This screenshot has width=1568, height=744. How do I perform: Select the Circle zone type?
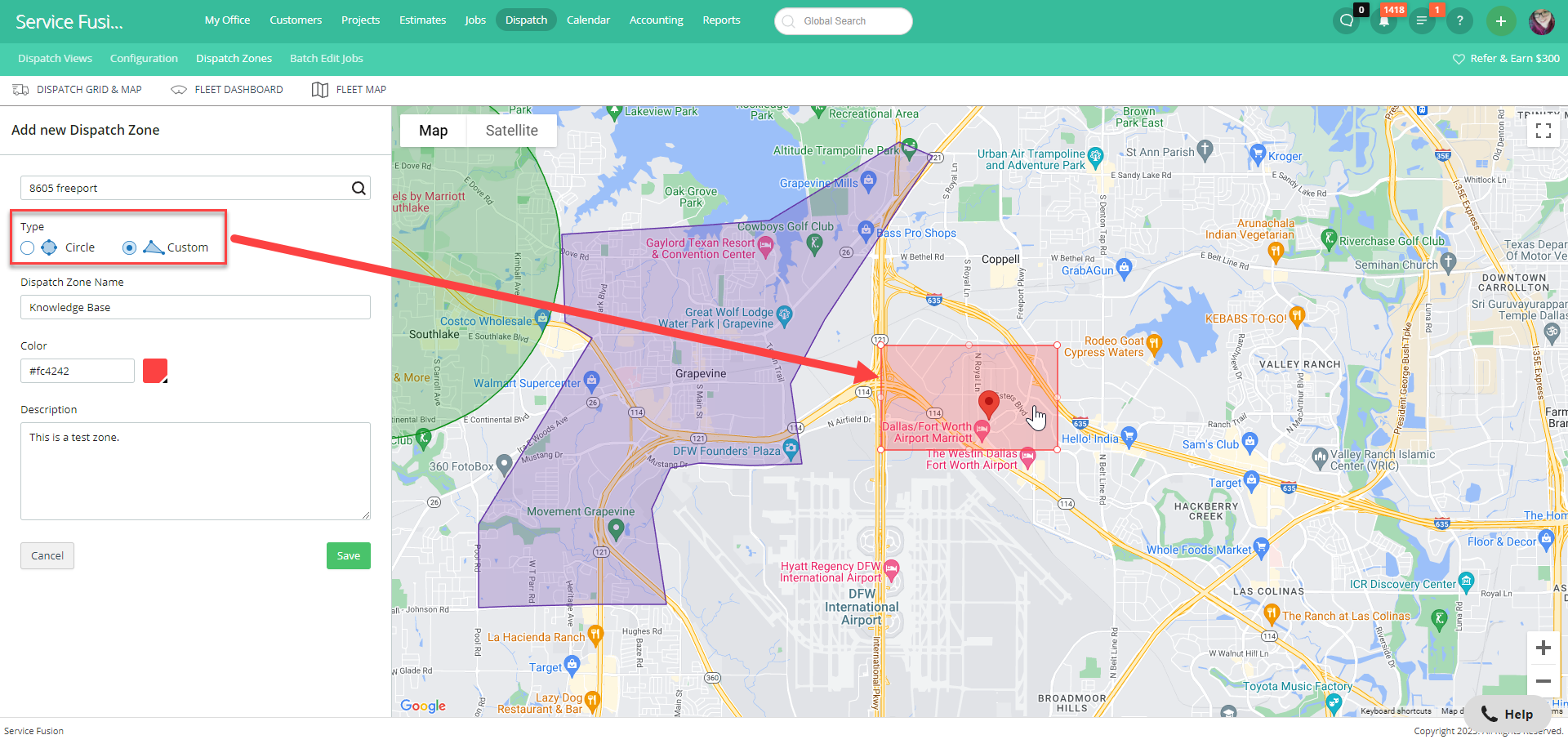28,247
